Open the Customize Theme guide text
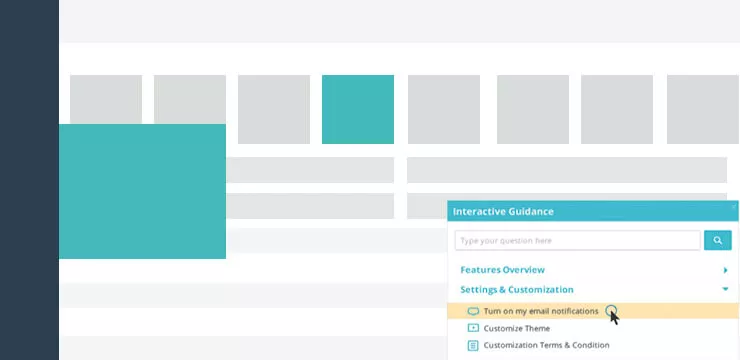Image resolution: width=740 pixels, height=360 pixels. pos(517,328)
